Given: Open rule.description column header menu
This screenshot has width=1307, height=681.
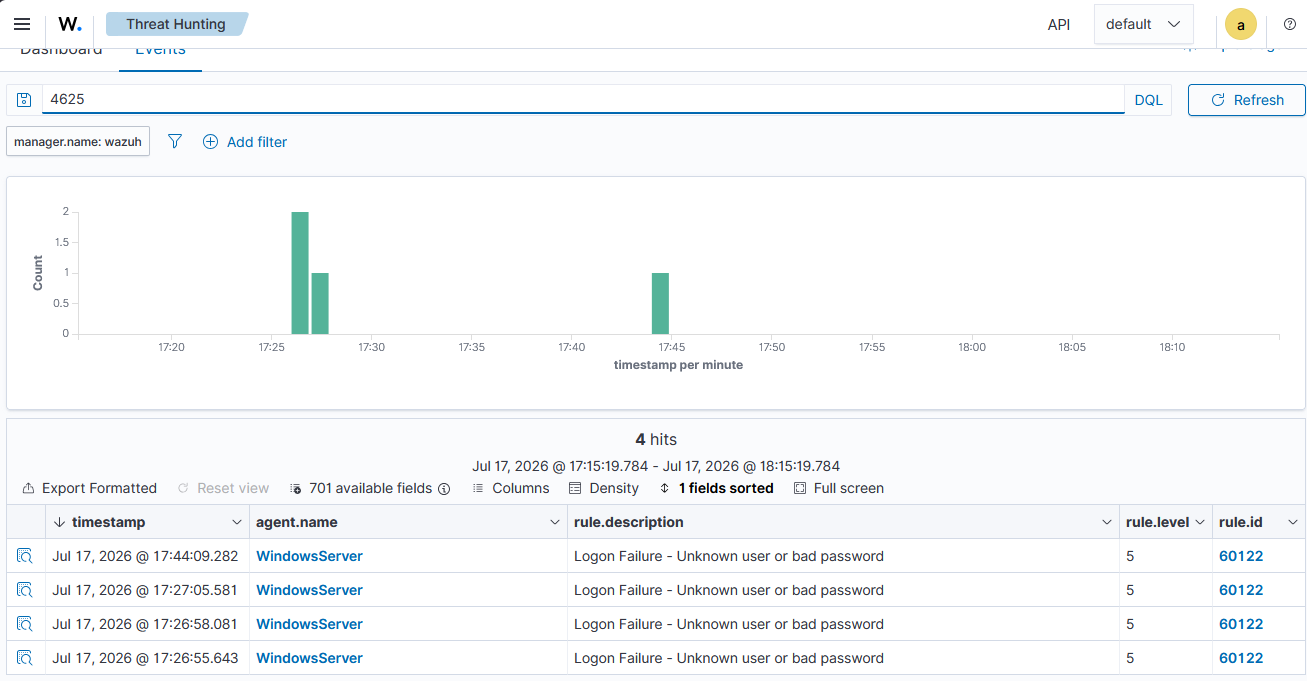Looking at the screenshot, I should click(x=1107, y=522).
